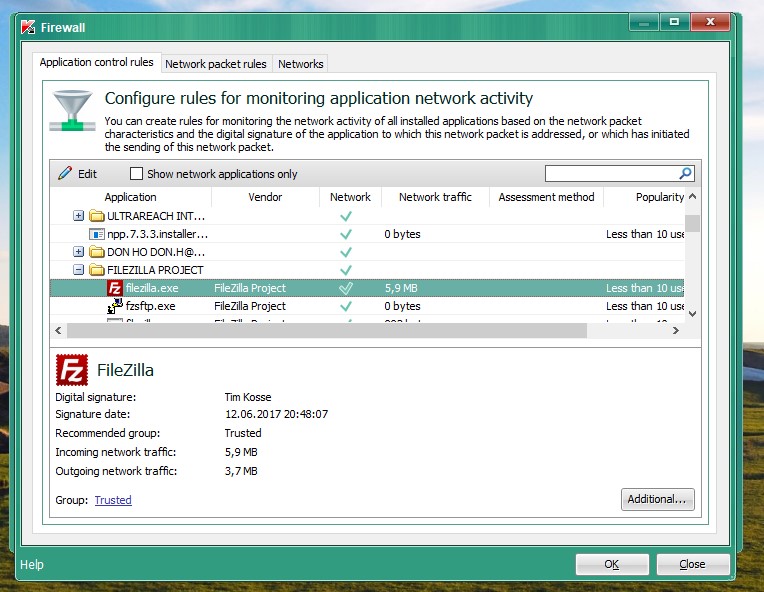
Task: Click the npp.7.3.3.installer file icon
Action: tap(96, 234)
